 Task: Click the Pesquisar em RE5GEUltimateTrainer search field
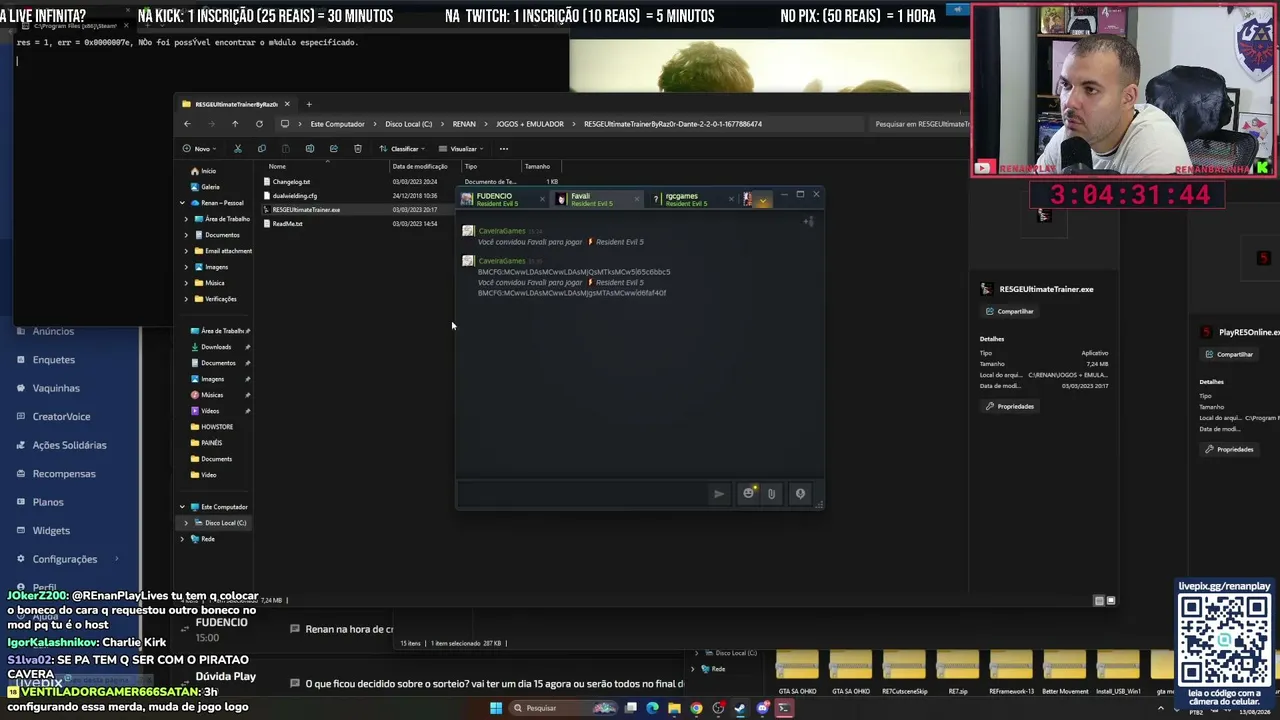(x=920, y=124)
